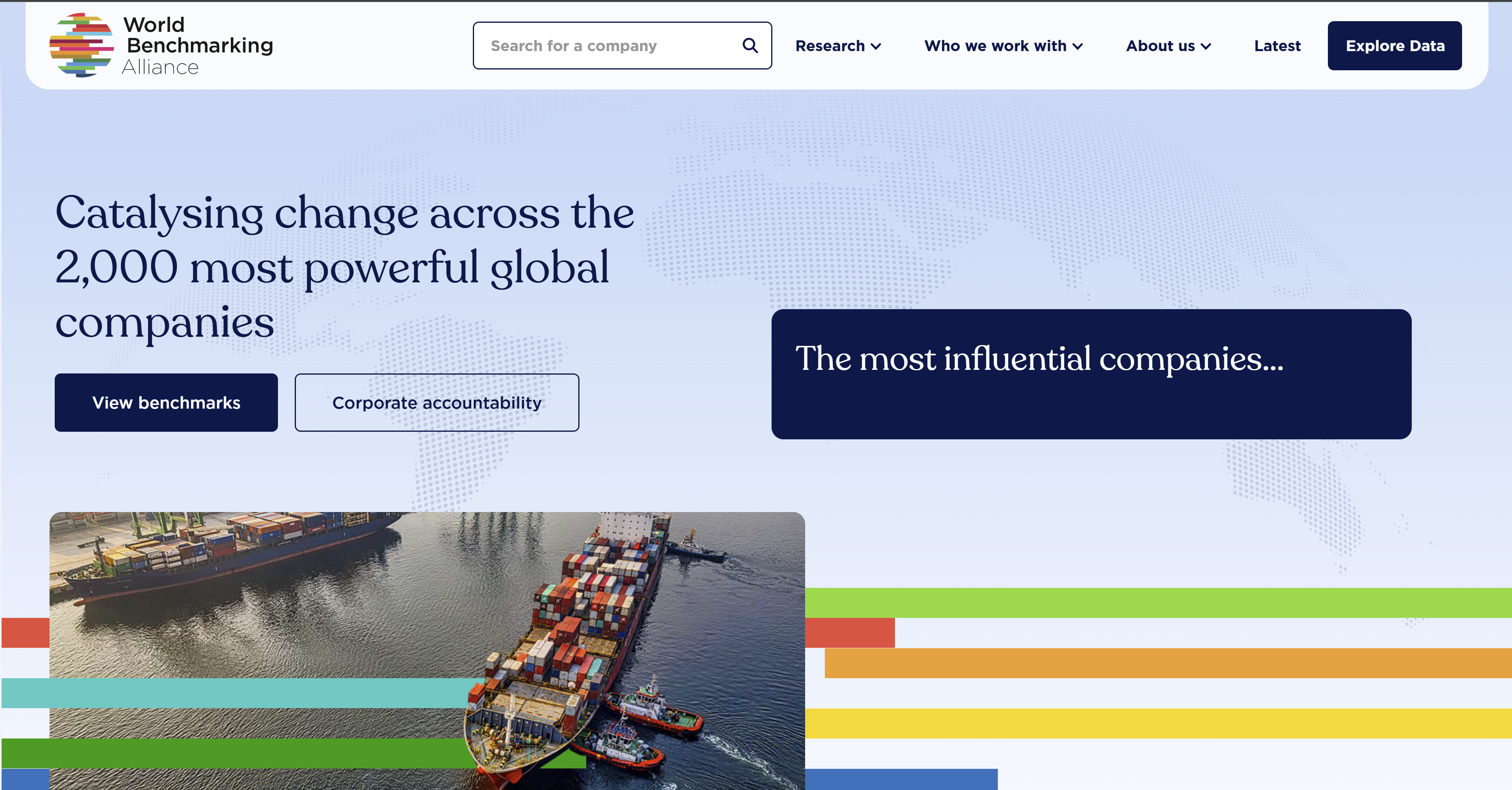Click the light green stripe bar

coord(1156,603)
